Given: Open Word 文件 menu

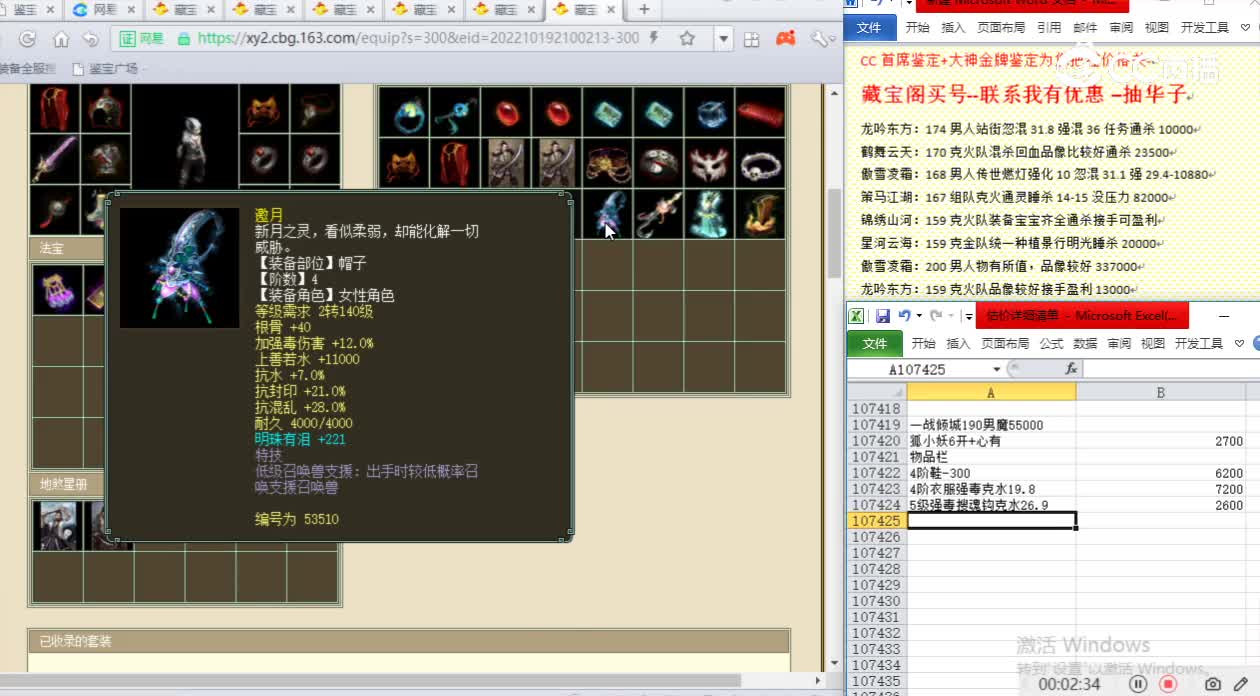Looking at the screenshot, I should (x=869, y=28).
